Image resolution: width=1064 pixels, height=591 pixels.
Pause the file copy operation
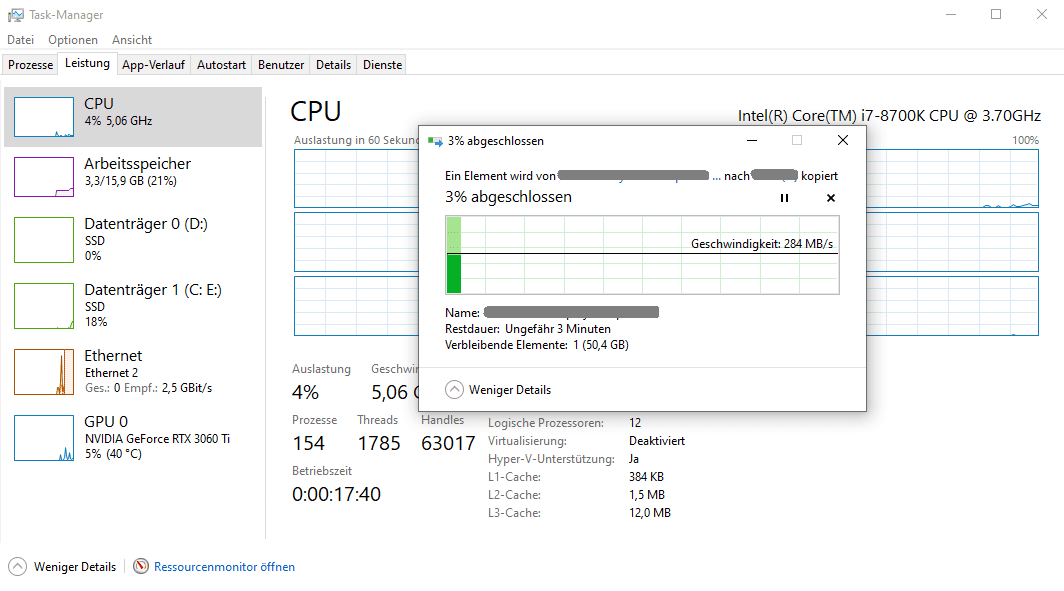pos(784,198)
